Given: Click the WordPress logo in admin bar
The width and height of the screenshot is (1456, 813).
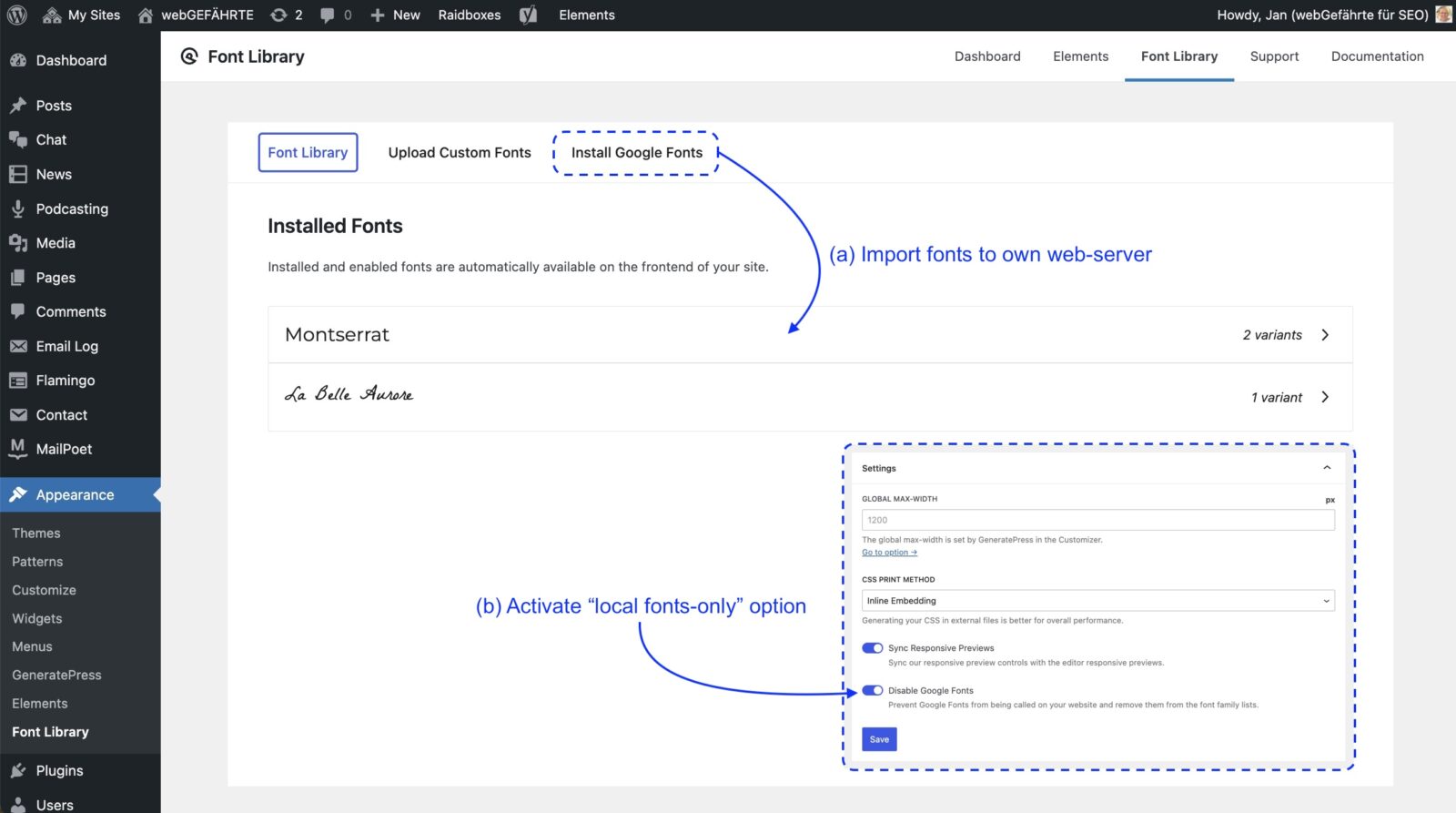Looking at the screenshot, I should point(16,15).
